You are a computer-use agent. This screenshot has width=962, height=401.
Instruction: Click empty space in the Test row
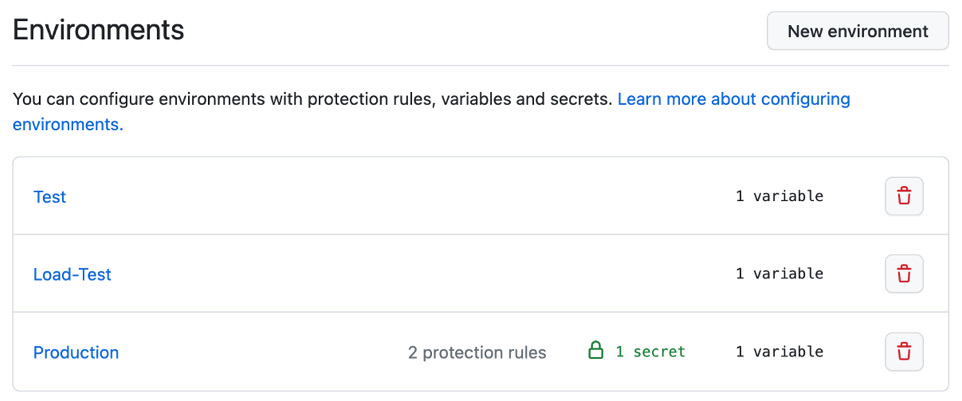coord(399,196)
